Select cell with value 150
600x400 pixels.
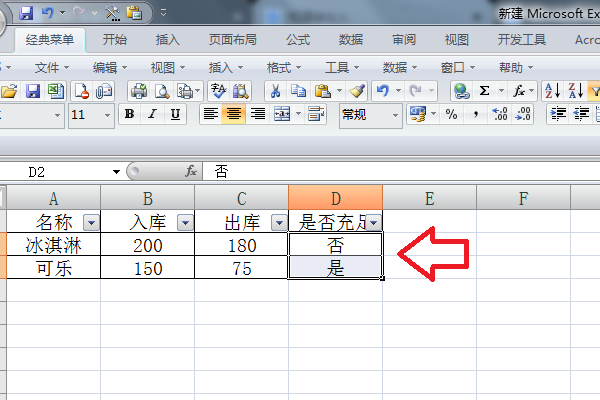148,268
